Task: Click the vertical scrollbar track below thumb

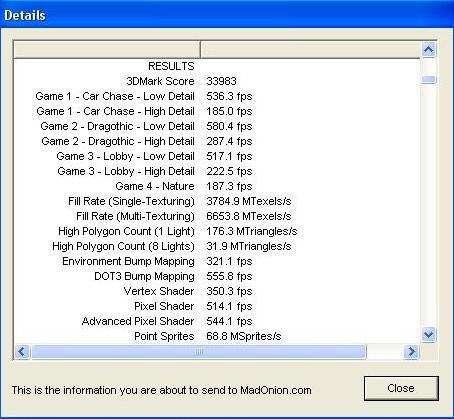Action: 428,205
